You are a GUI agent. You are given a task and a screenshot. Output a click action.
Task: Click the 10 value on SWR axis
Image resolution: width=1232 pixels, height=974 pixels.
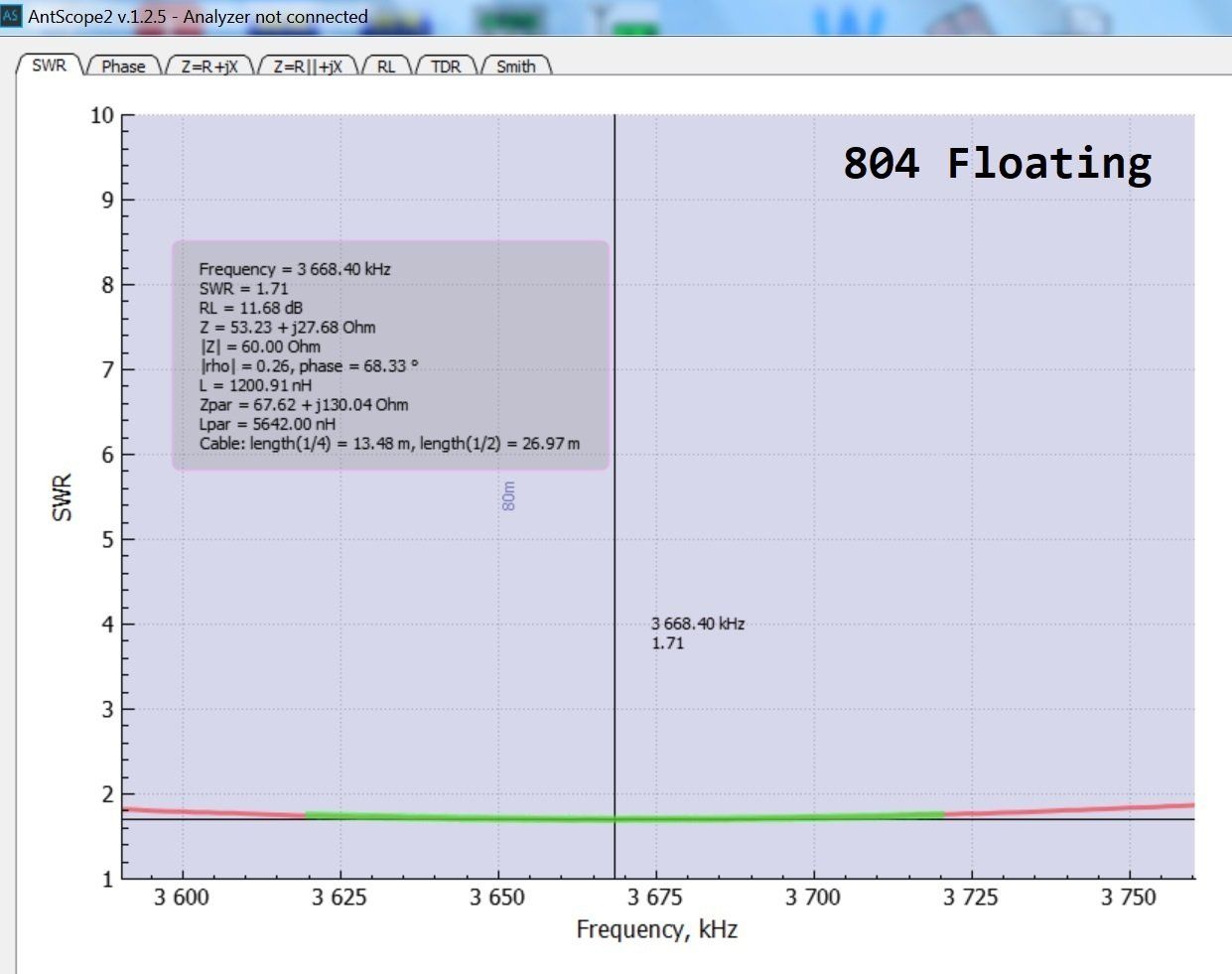(102, 115)
